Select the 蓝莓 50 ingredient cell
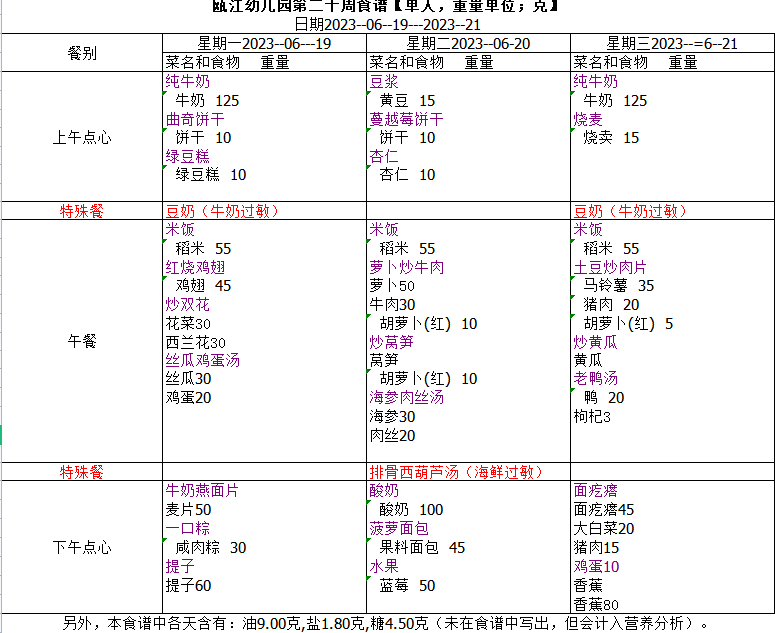 point(407,585)
